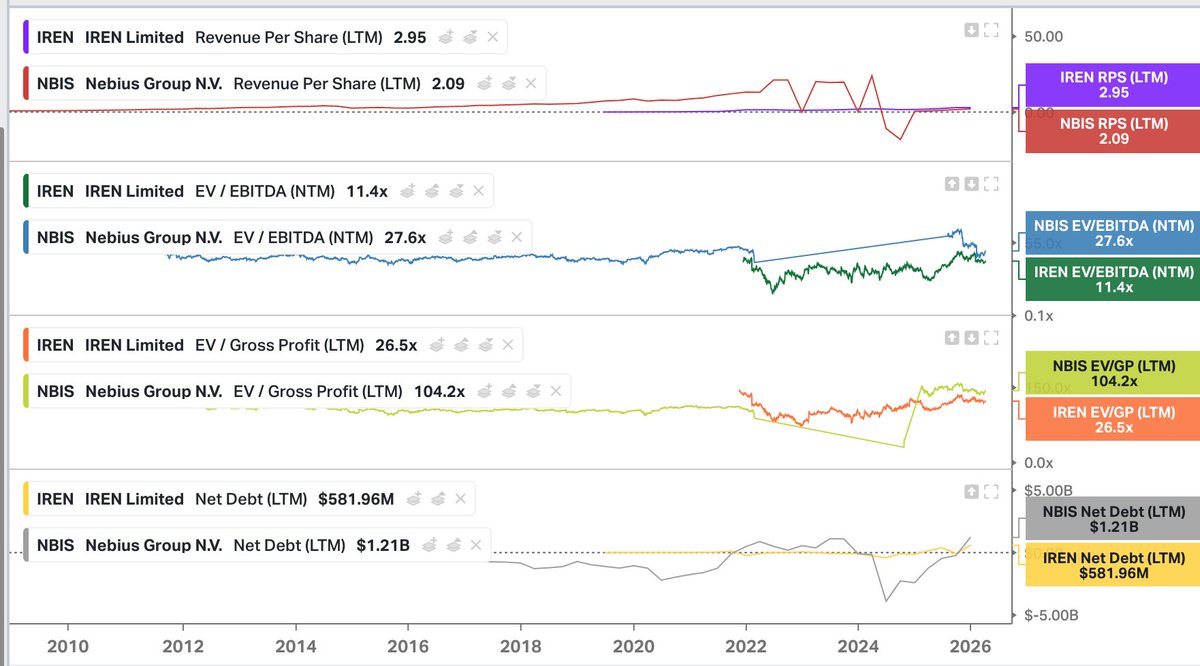Maximize the Revenue Per Share pane

991,30
